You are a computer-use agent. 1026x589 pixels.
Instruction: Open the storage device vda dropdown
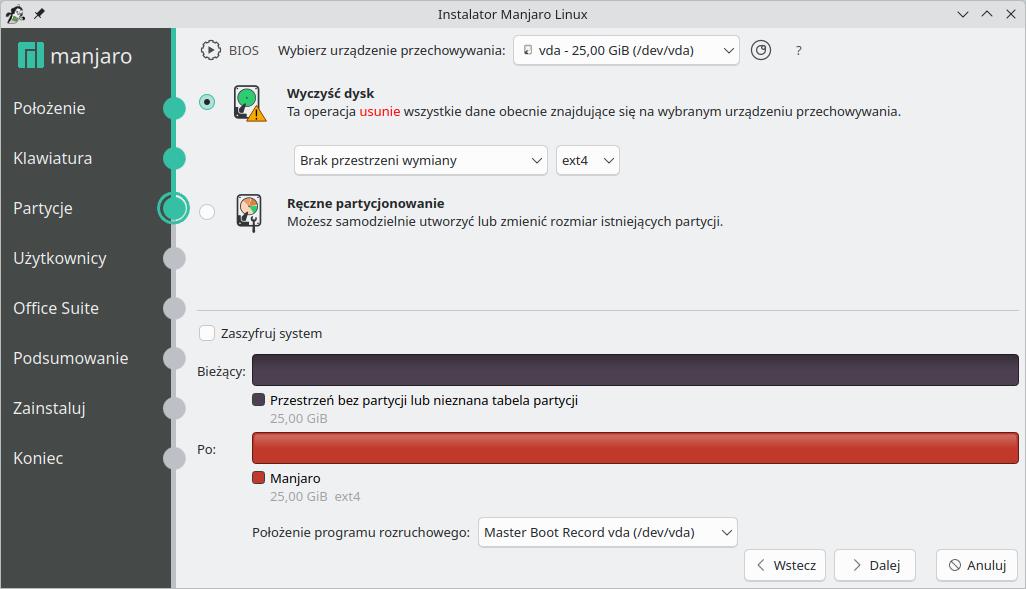pyautogui.click(x=626, y=50)
